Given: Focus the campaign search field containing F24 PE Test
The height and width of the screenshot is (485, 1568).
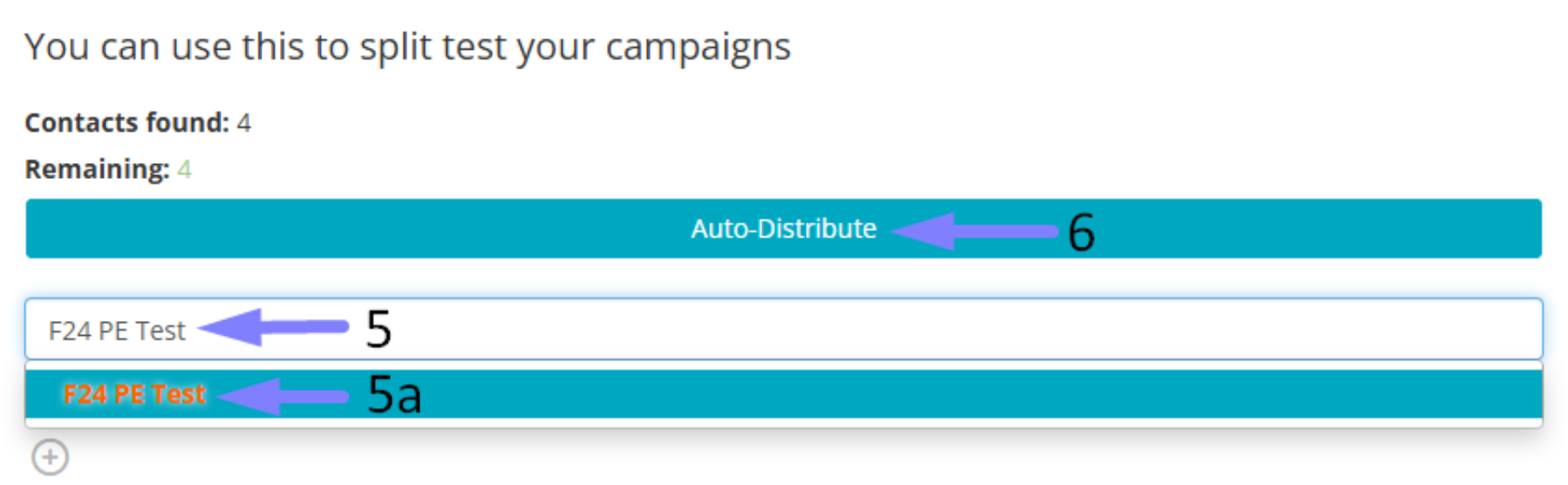Looking at the screenshot, I should coord(783,329).
